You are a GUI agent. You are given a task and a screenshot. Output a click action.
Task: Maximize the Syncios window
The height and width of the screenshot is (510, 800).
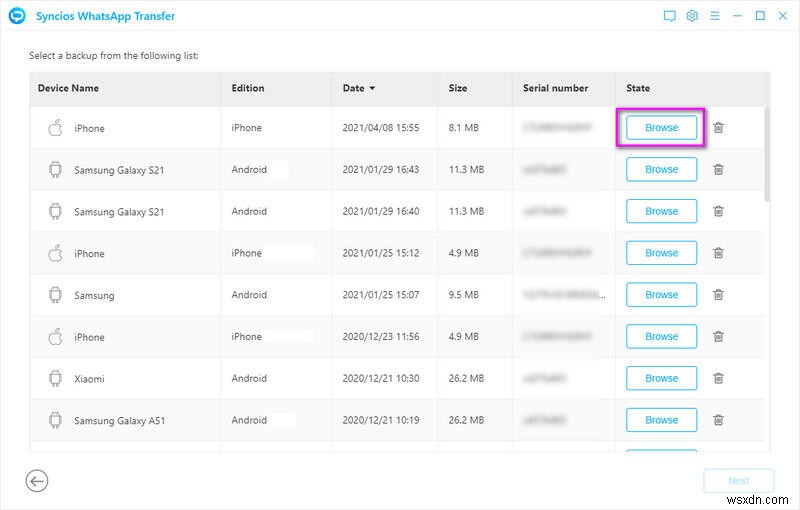pos(760,16)
